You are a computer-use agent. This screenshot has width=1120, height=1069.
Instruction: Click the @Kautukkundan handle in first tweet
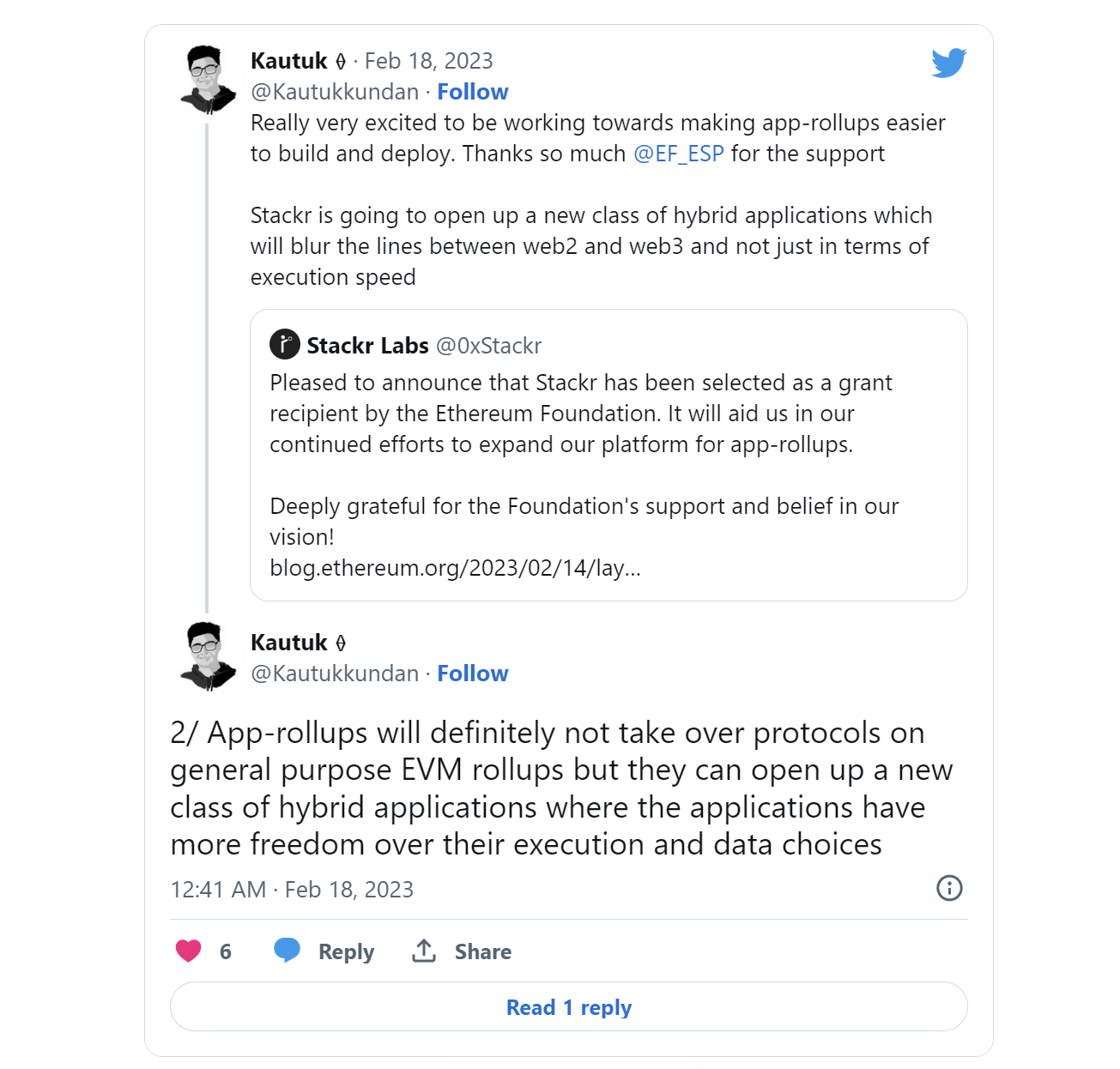pyautogui.click(x=335, y=92)
